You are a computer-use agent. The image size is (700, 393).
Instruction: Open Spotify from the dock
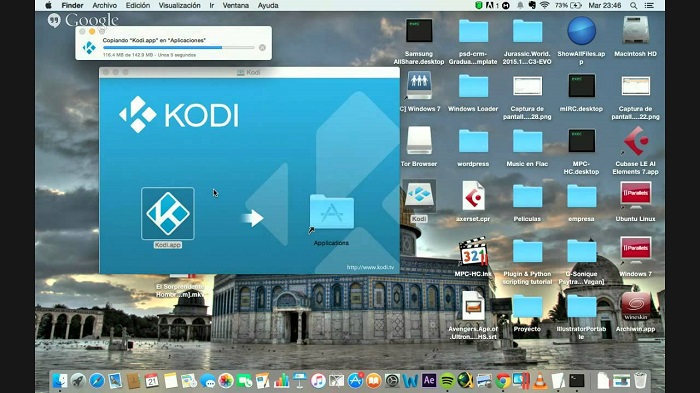(447, 380)
